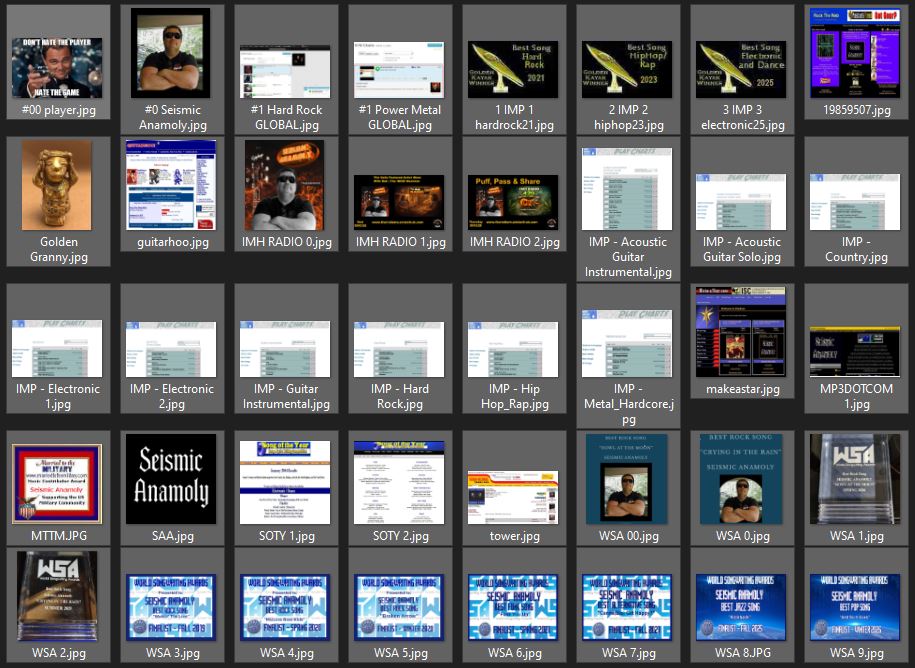
Task: Select SAA.jpg Seismic Anamoly logo image
Action: (x=171, y=479)
